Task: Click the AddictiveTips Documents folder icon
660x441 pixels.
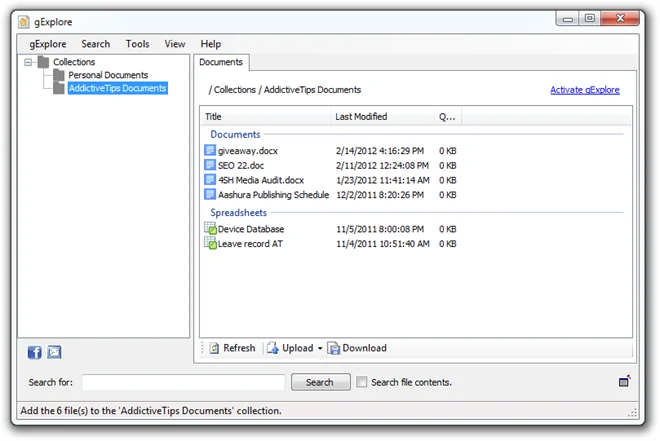Action: pos(59,88)
